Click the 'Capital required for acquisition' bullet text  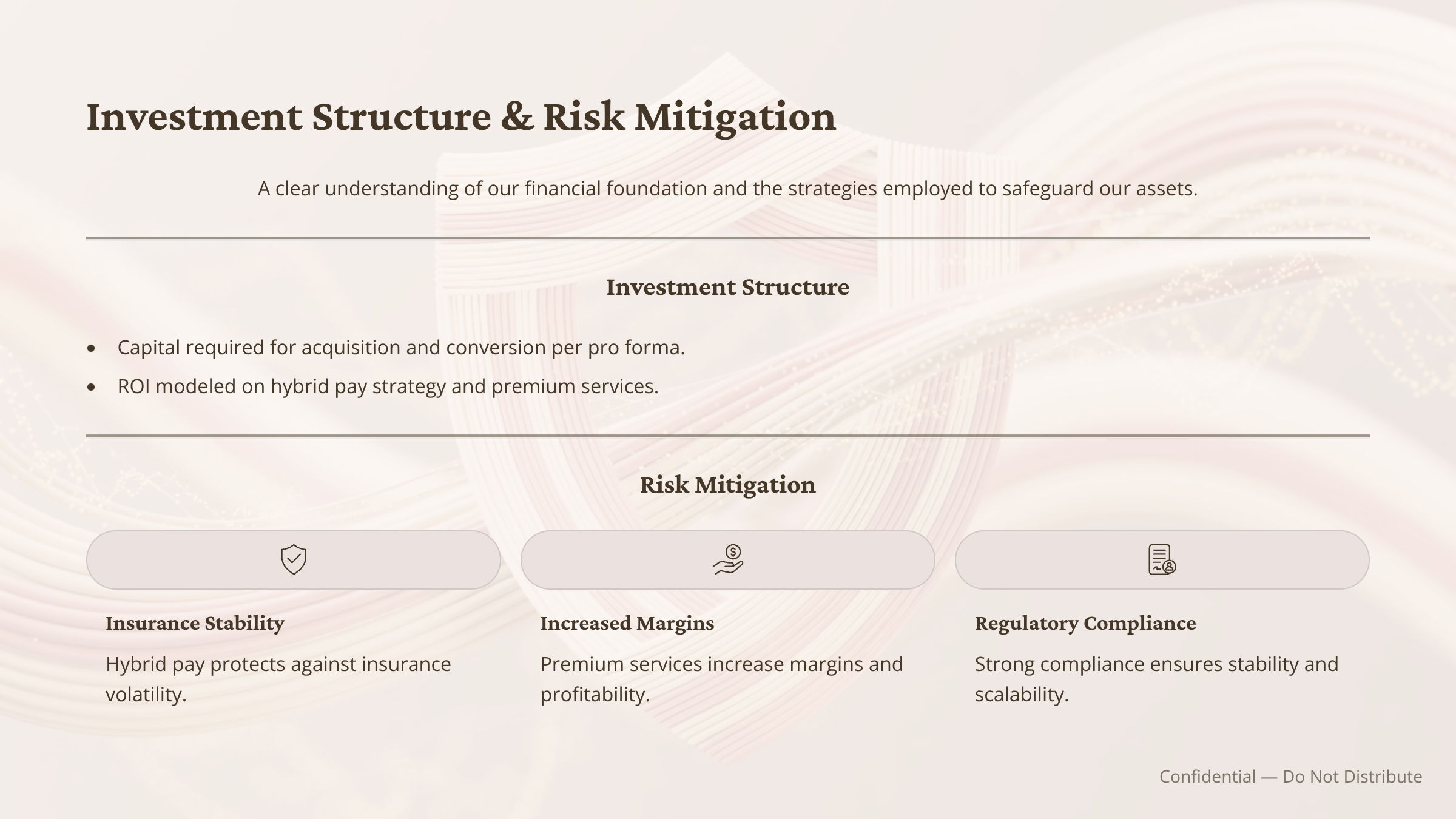click(401, 348)
